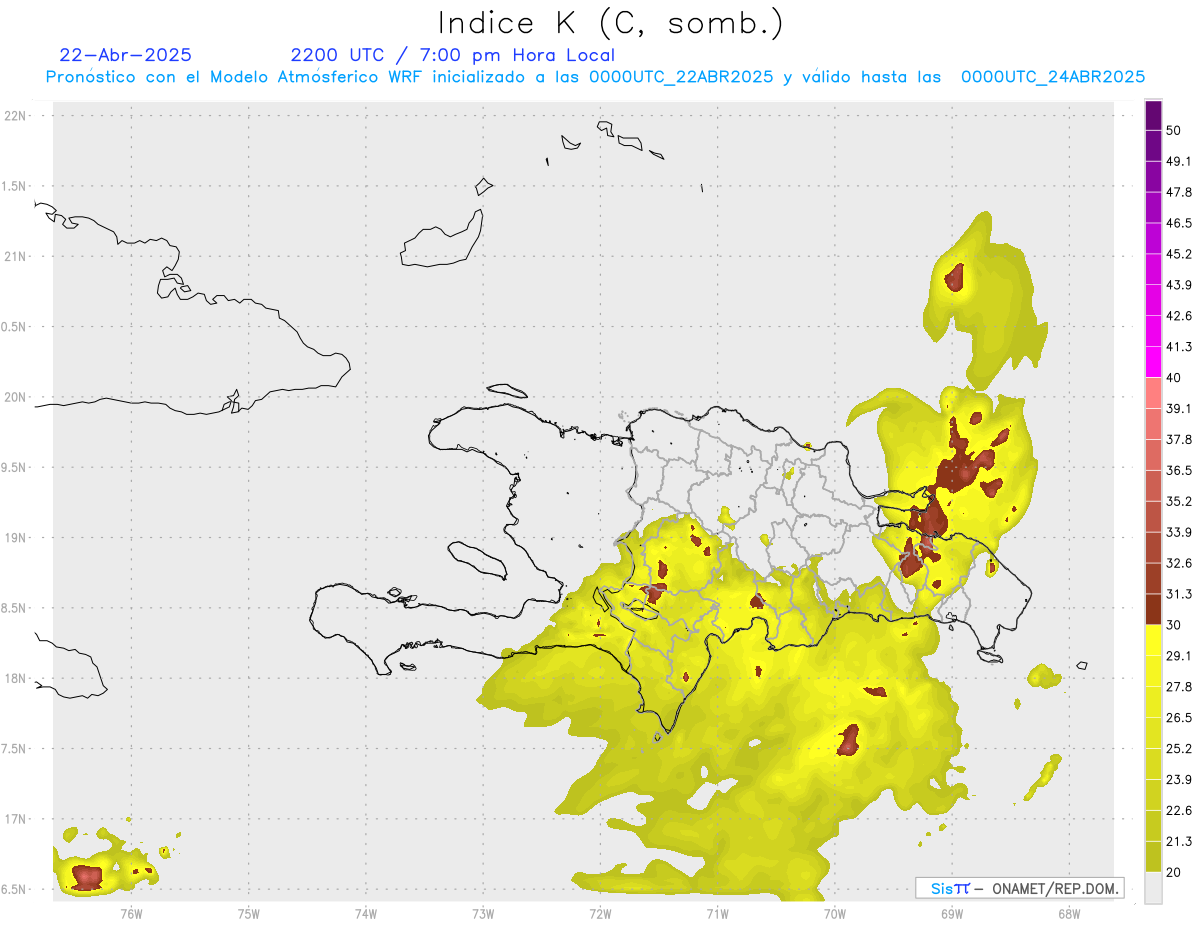
Task: Select the initialization stamp "0000UTC_22ABR2025"
Action: tap(680, 77)
